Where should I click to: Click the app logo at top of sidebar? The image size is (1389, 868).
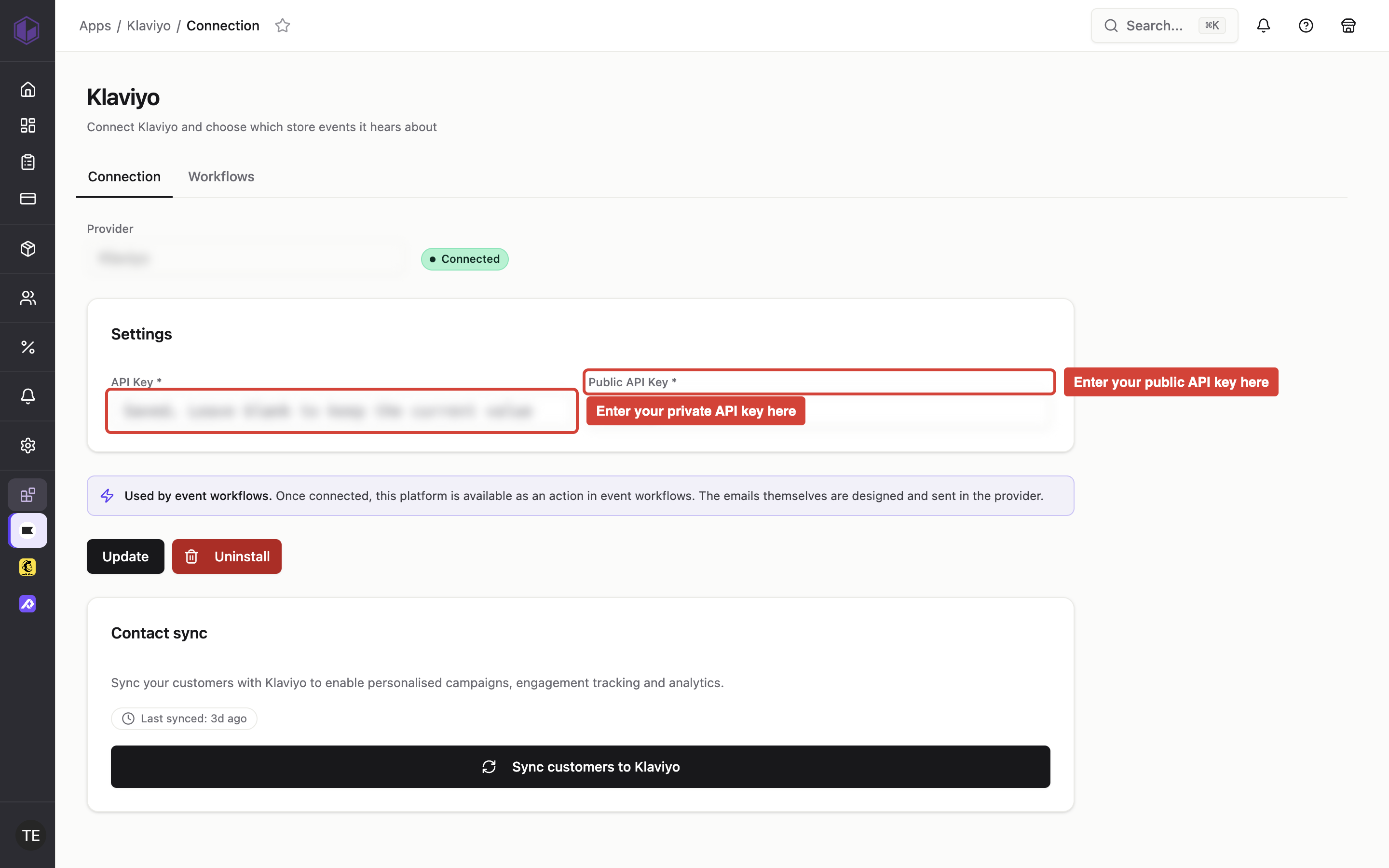[x=27, y=29]
